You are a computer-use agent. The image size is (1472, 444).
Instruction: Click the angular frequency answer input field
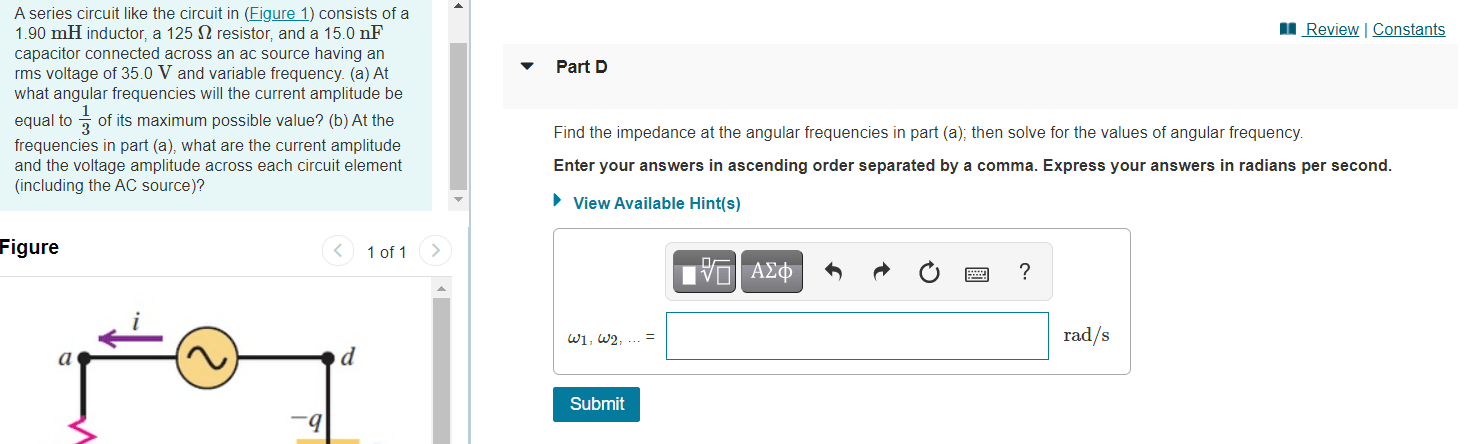pos(857,336)
